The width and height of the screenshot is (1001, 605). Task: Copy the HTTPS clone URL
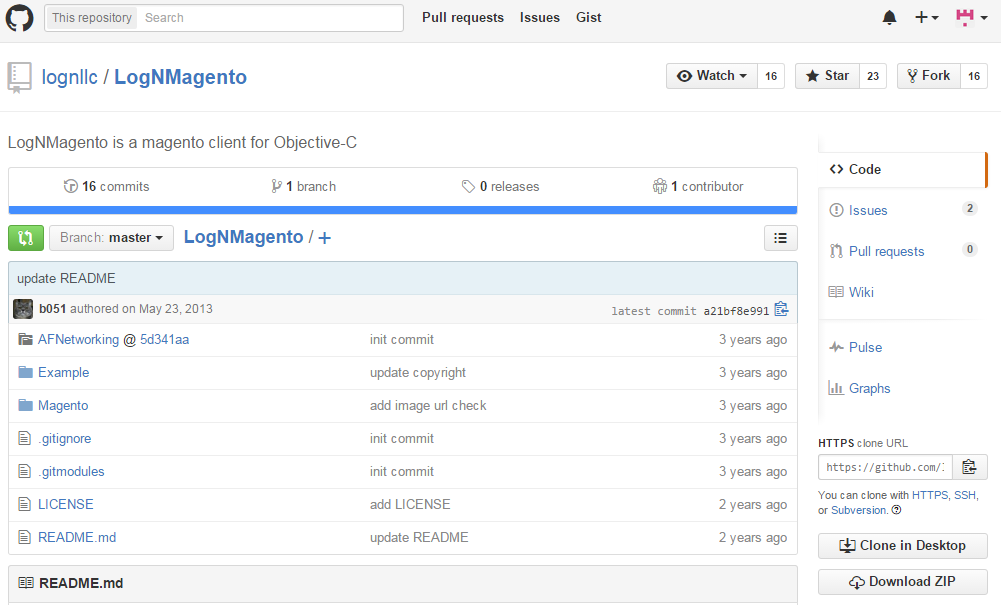click(x=969, y=467)
